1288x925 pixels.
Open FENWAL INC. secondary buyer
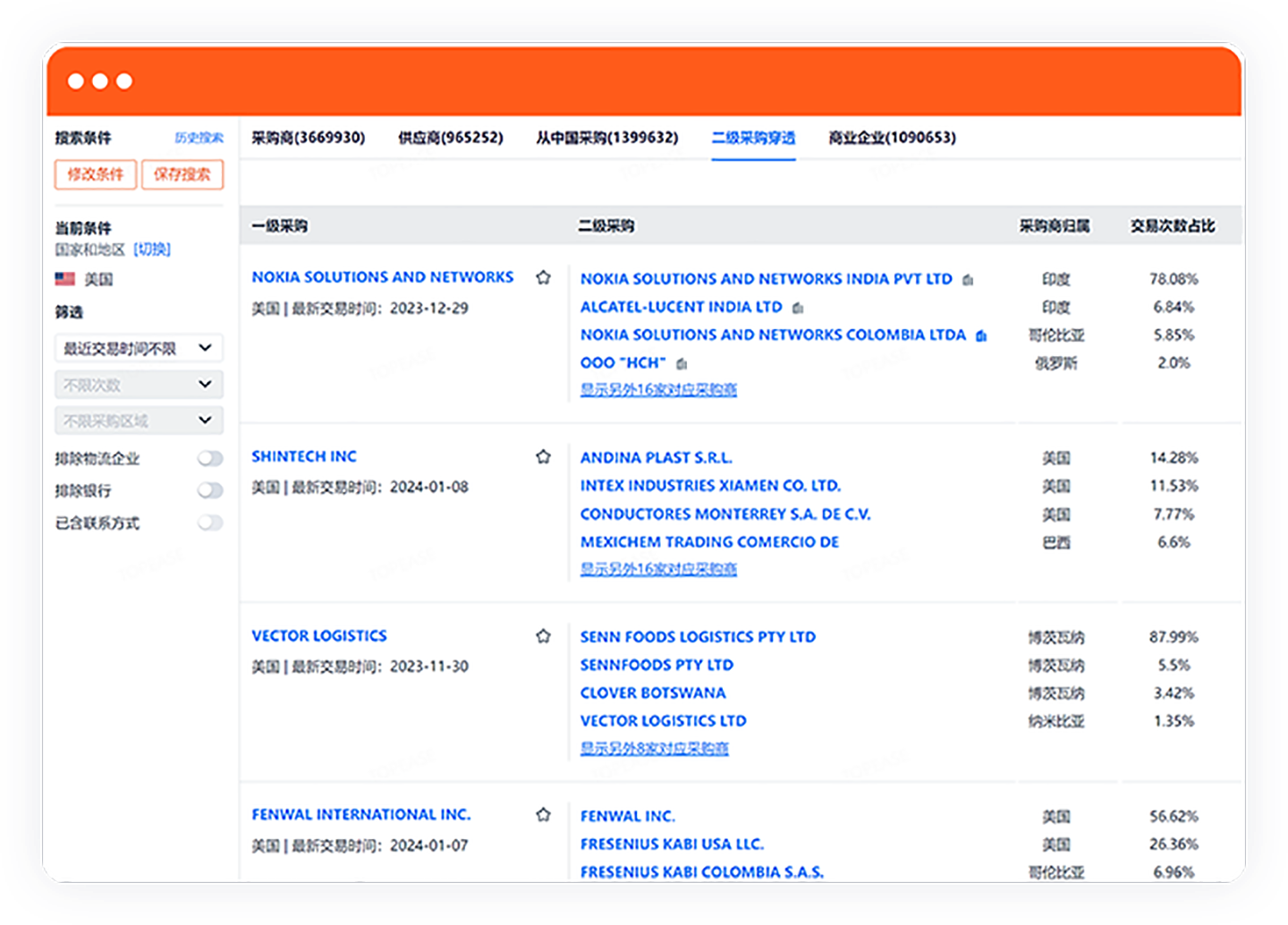click(x=628, y=816)
